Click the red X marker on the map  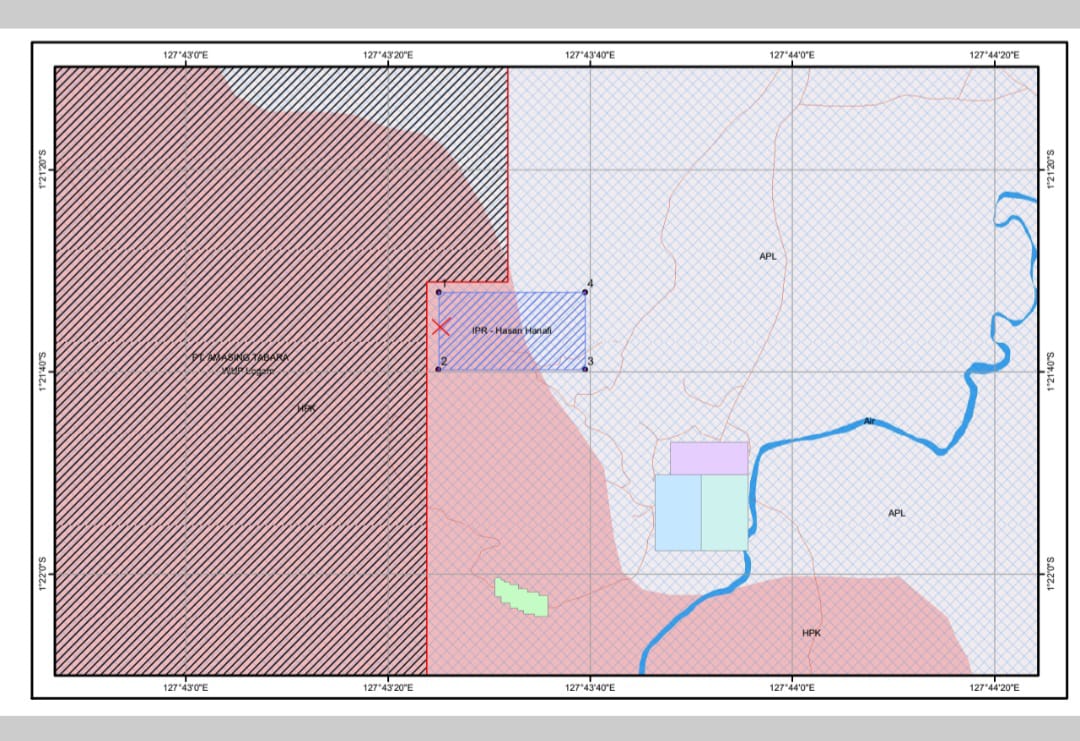pos(440,327)
